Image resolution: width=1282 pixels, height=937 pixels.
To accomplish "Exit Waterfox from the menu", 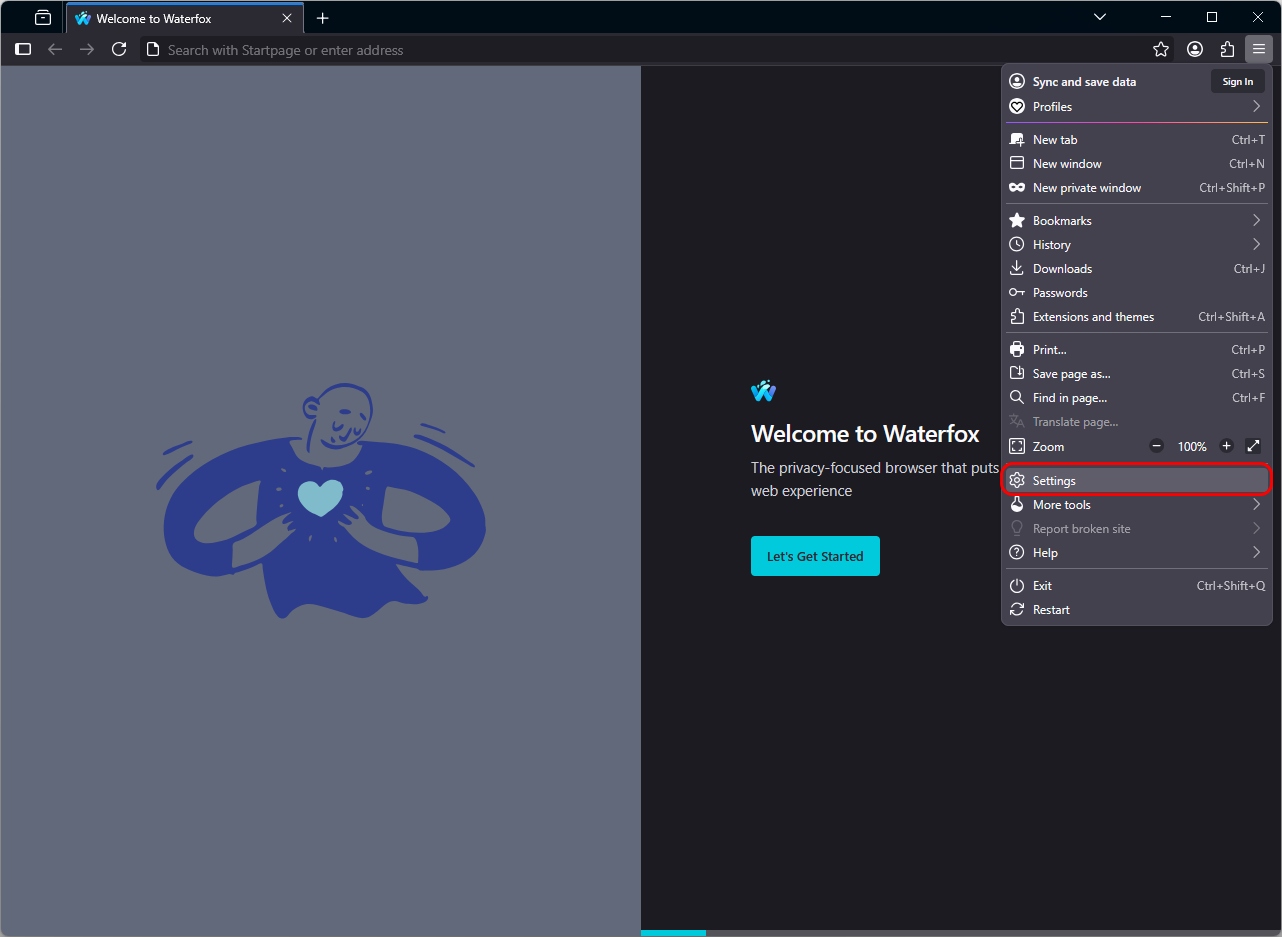I will 1137,586.
